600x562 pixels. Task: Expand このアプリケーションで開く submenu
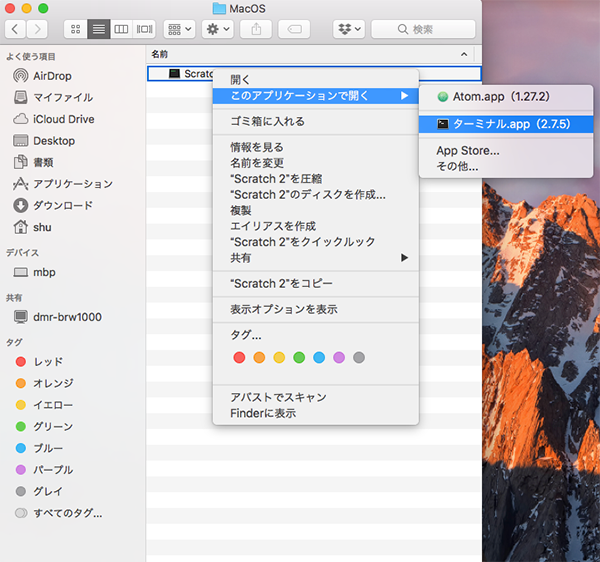pos(316,96)
